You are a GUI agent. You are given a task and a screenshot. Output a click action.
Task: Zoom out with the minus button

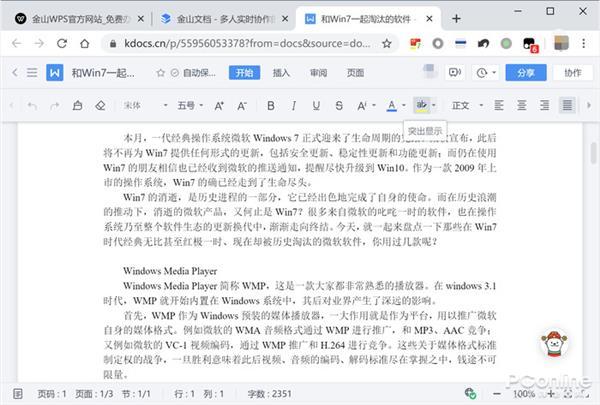pyautogui.click(x=497, y=394)
